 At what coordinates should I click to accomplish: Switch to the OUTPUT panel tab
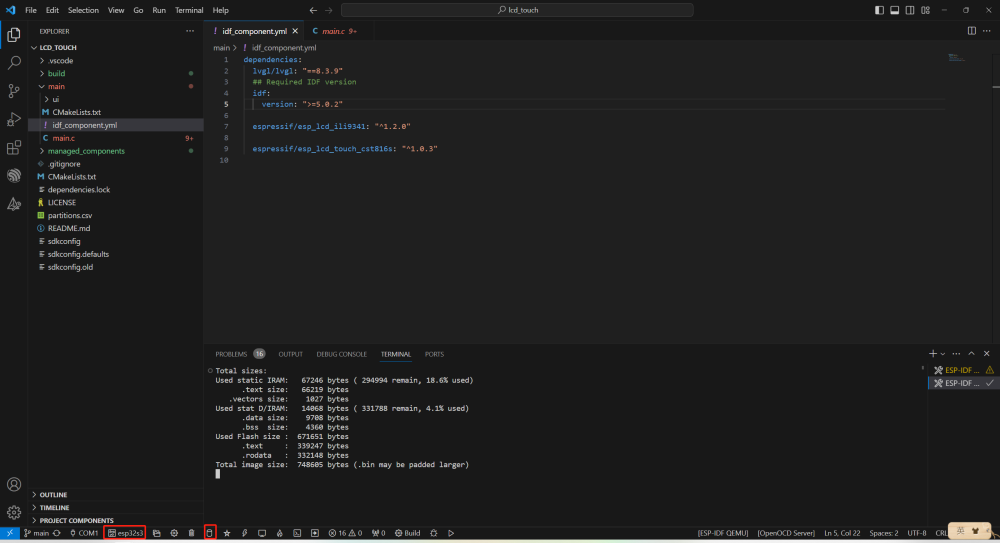[x=290, y=354]
